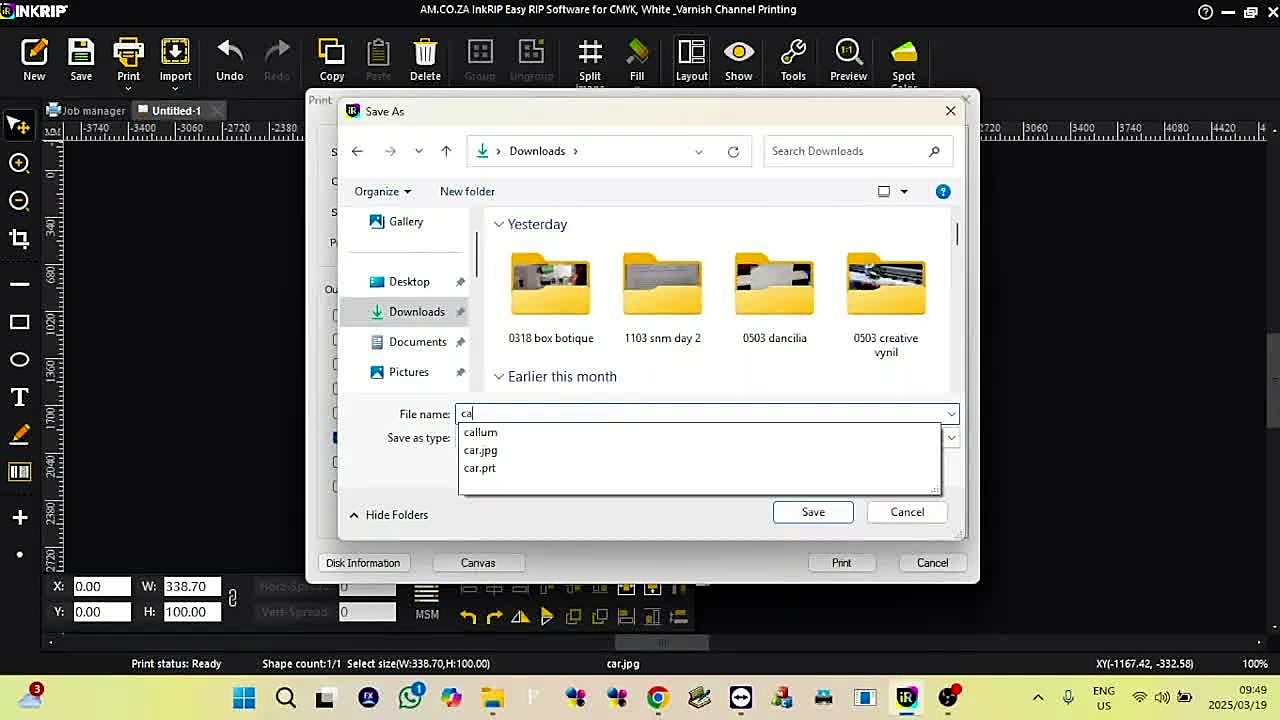Select the ellipse shape tool
This screenshot has width=1280, height=720.
click(19, 360)
